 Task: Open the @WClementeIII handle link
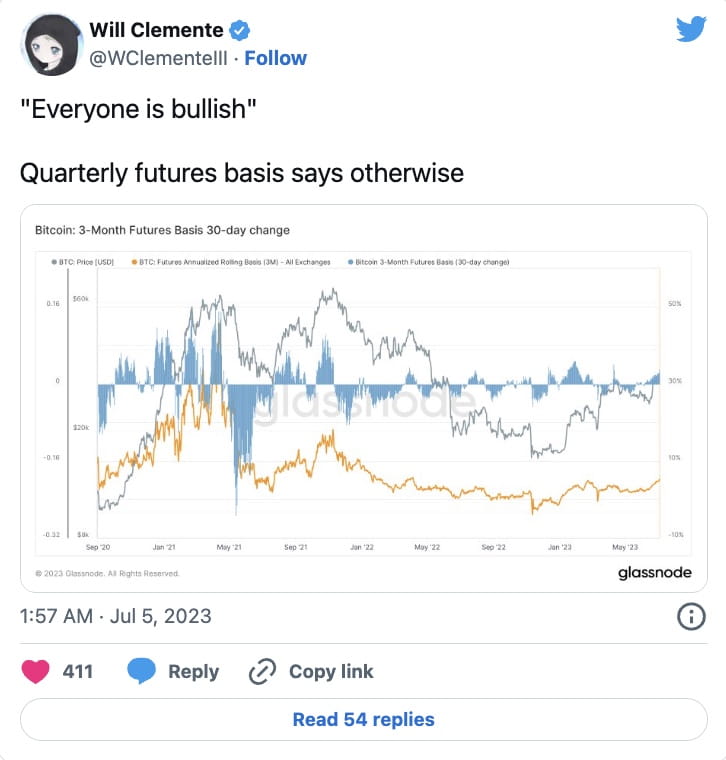pos(158,58)
